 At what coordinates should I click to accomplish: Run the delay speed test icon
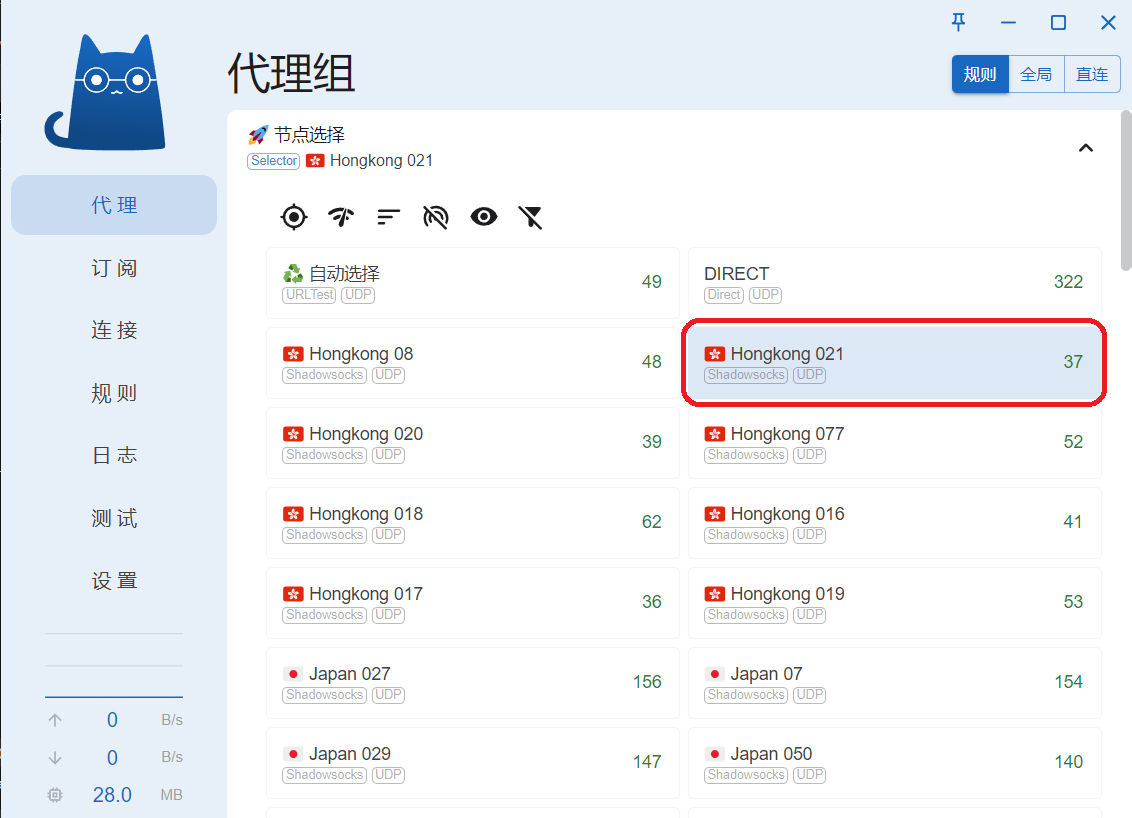point(341,216)
